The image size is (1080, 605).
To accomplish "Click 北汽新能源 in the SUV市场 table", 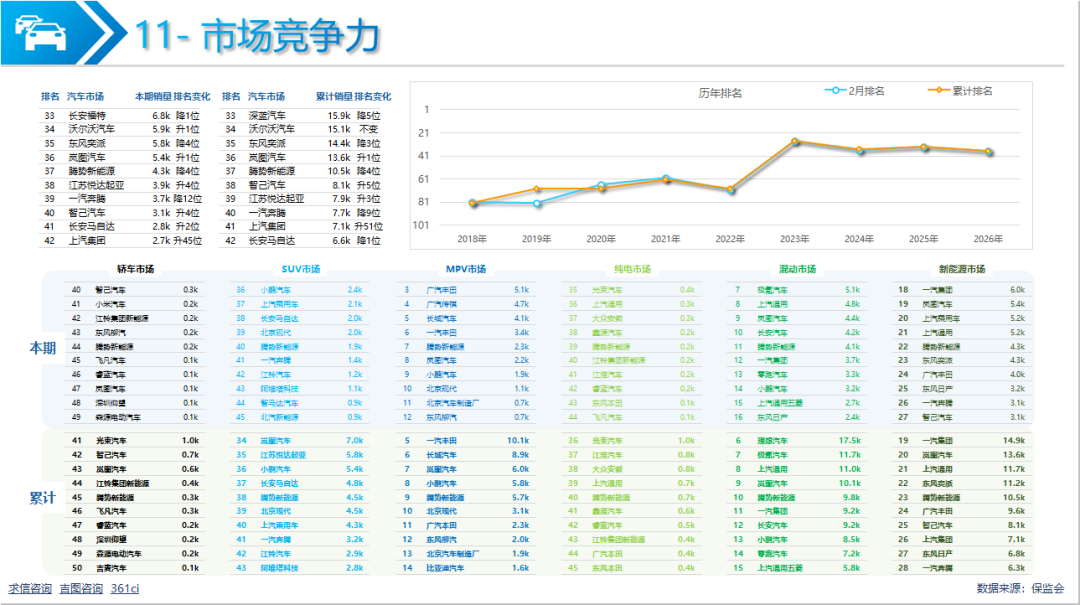I will 279,418.
